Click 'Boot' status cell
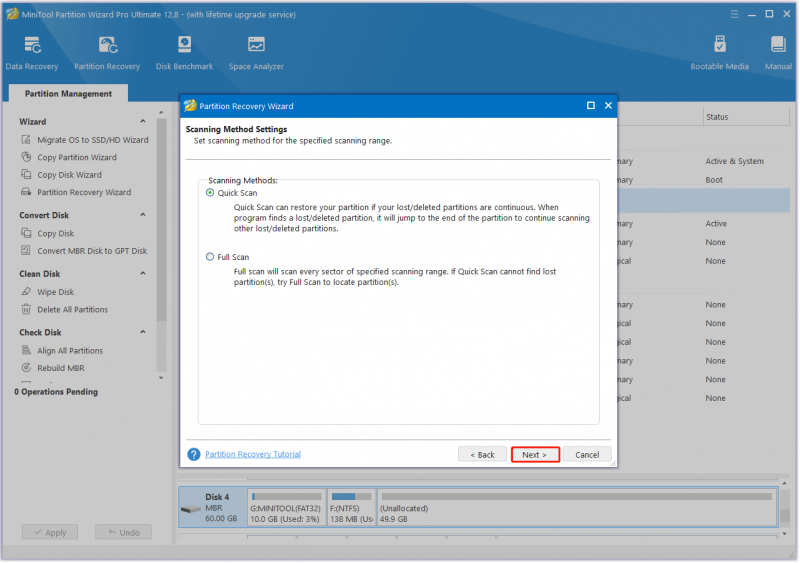Screen dimensions: 800x563 714,180
